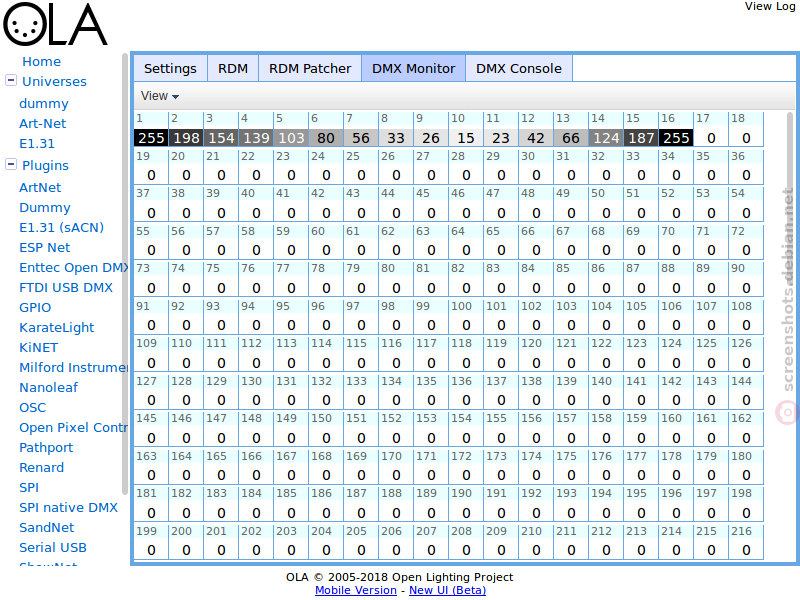
Task: Click channel 5 cell showing 103
Action: 291,129
